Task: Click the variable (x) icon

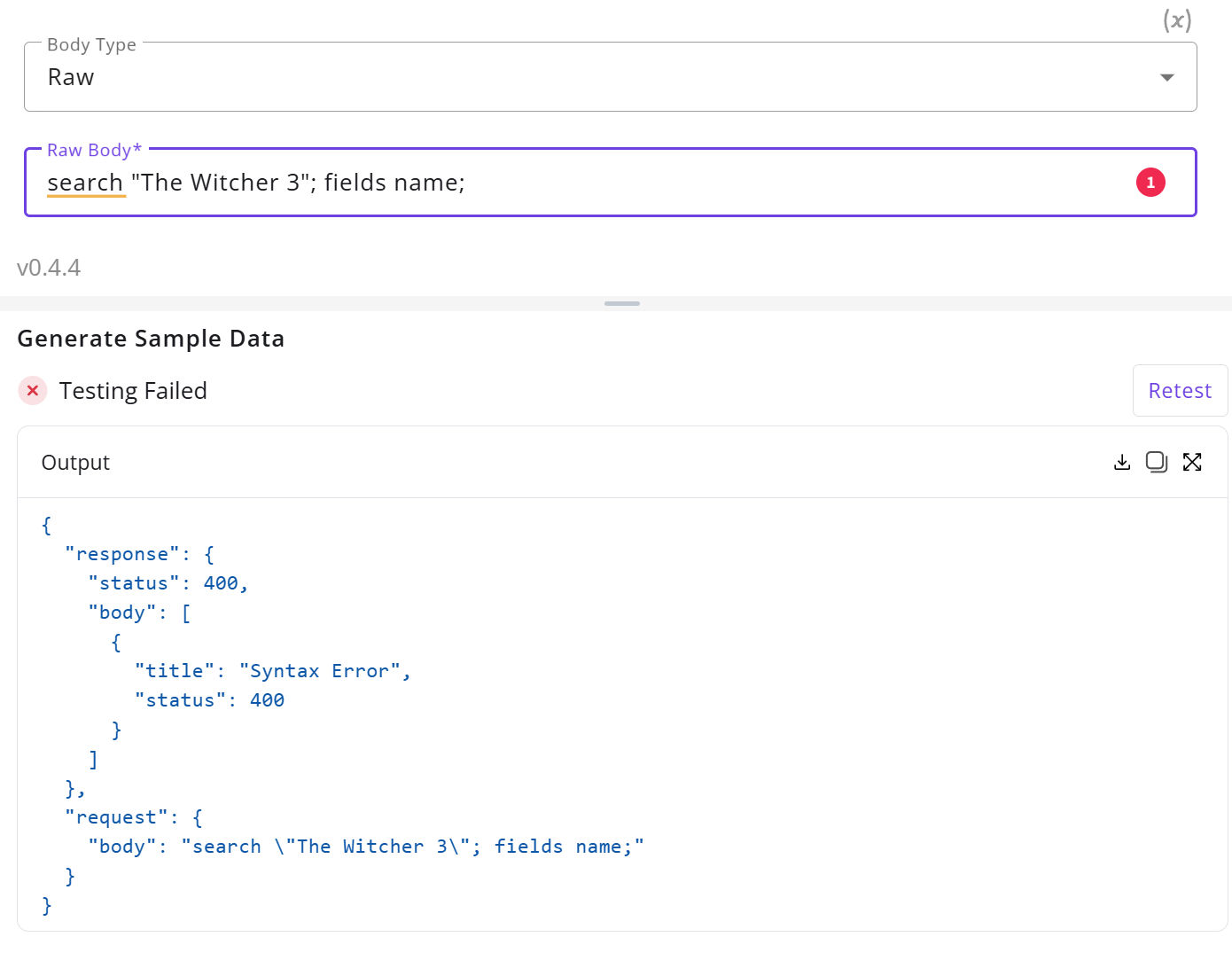Action: tap(1177, 20)
